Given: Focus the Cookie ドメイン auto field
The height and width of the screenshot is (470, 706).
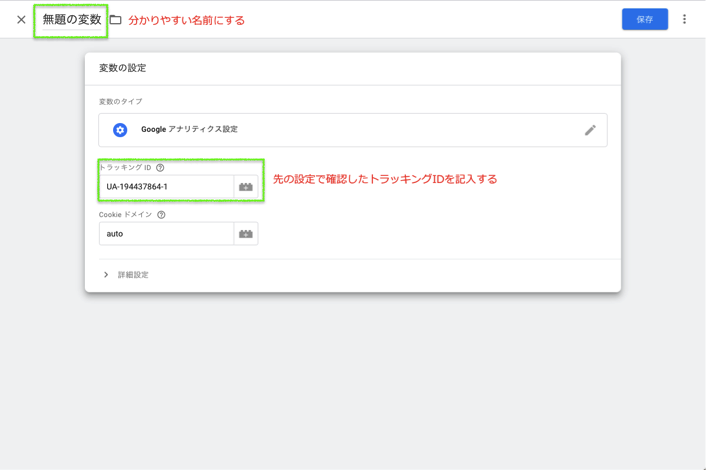Looking at the screenshot, I should click(167, 234).
